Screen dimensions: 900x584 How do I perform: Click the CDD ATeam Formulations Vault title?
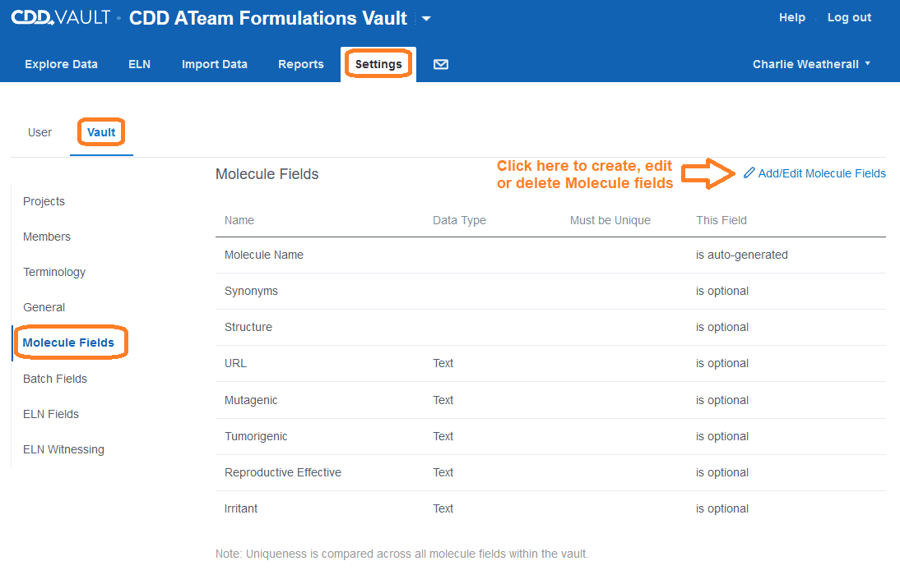click(268, 18)
